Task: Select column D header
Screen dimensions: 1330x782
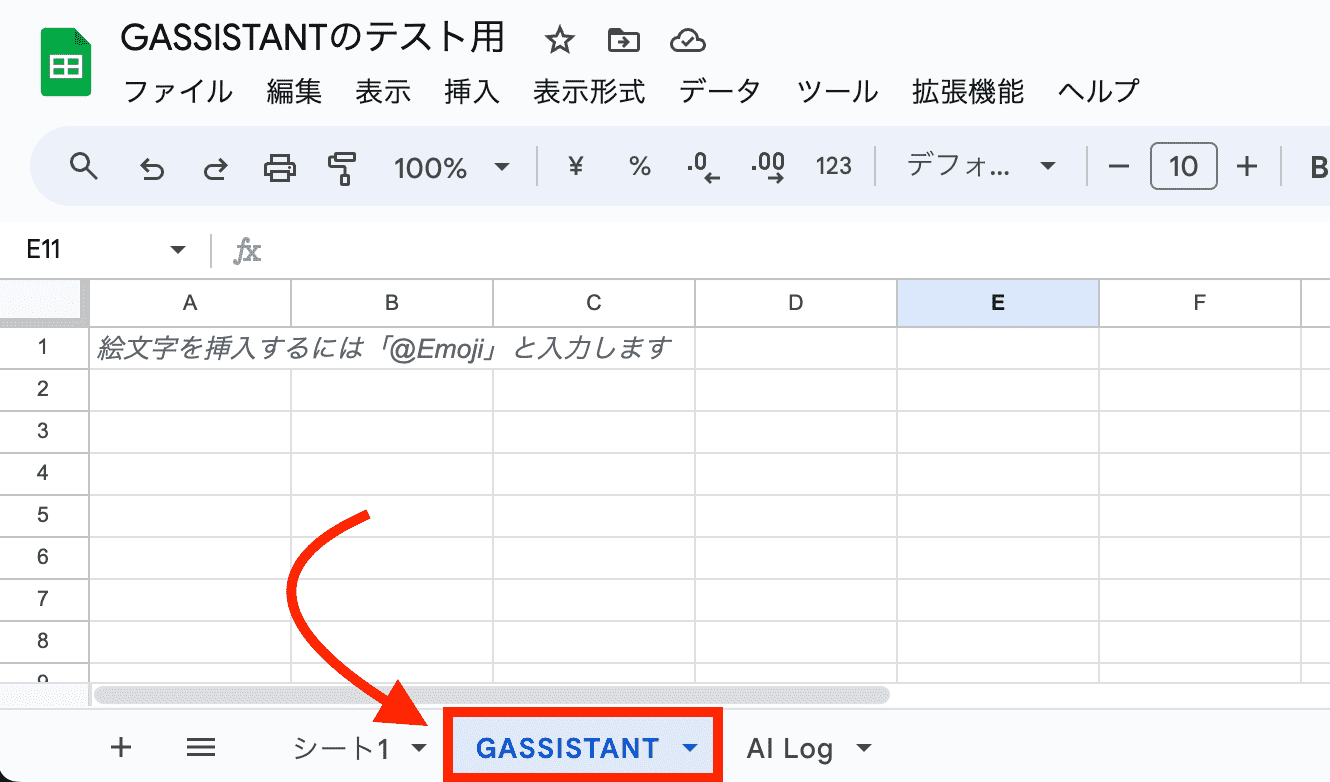Action: [x=796, y=303]
